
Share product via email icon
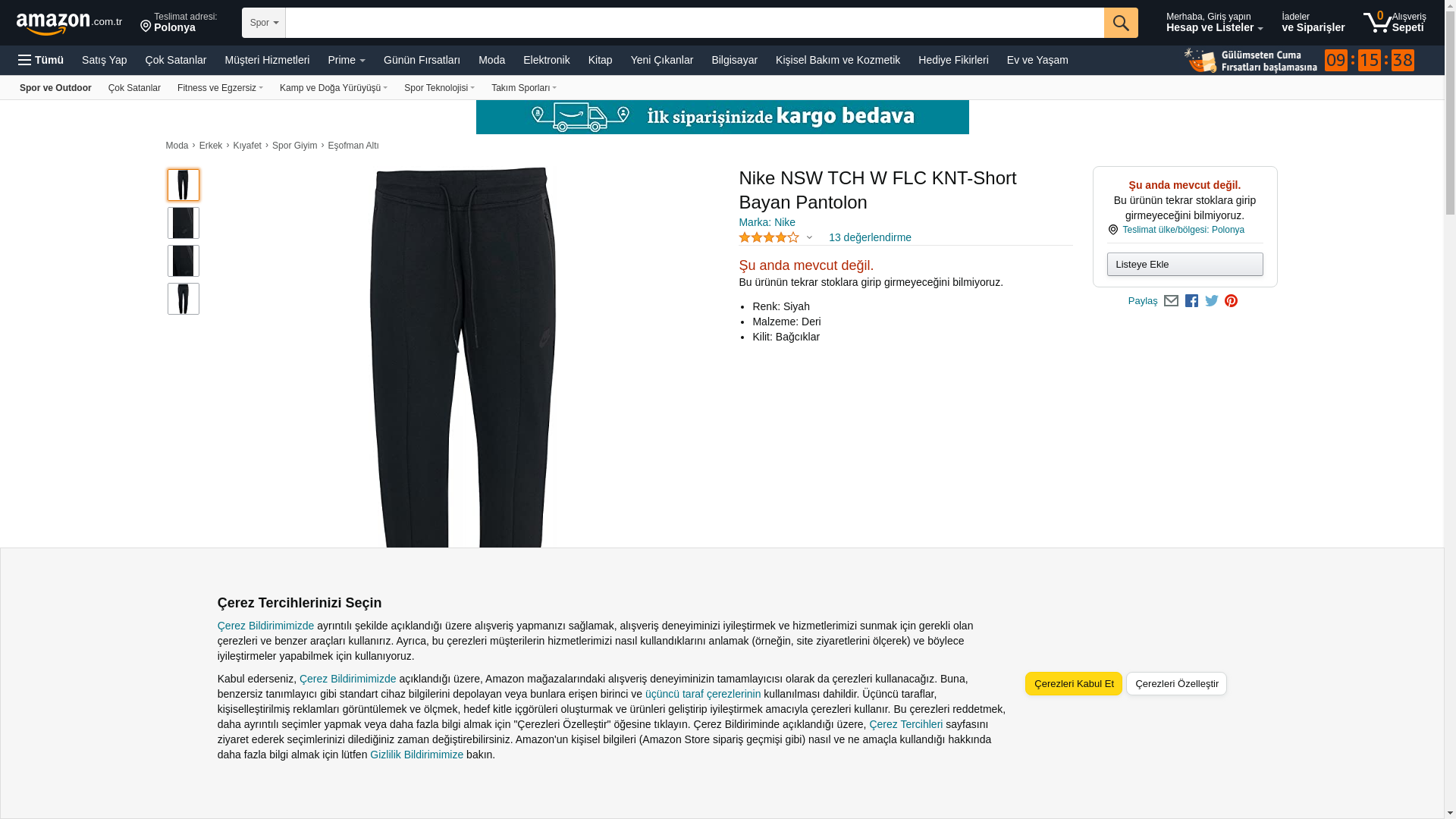click(1171, 301)
